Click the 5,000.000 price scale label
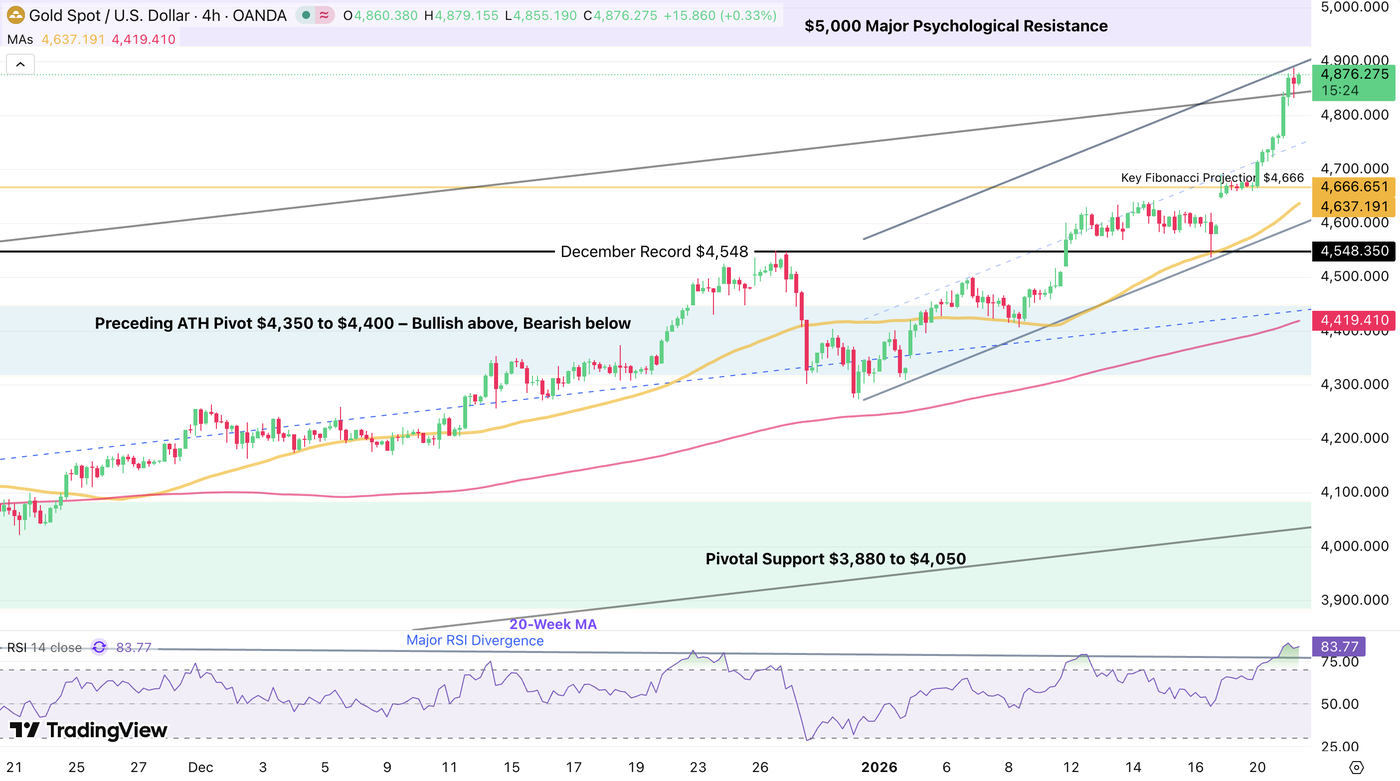Screen dimensions: 1400x781 [1354, 7]
